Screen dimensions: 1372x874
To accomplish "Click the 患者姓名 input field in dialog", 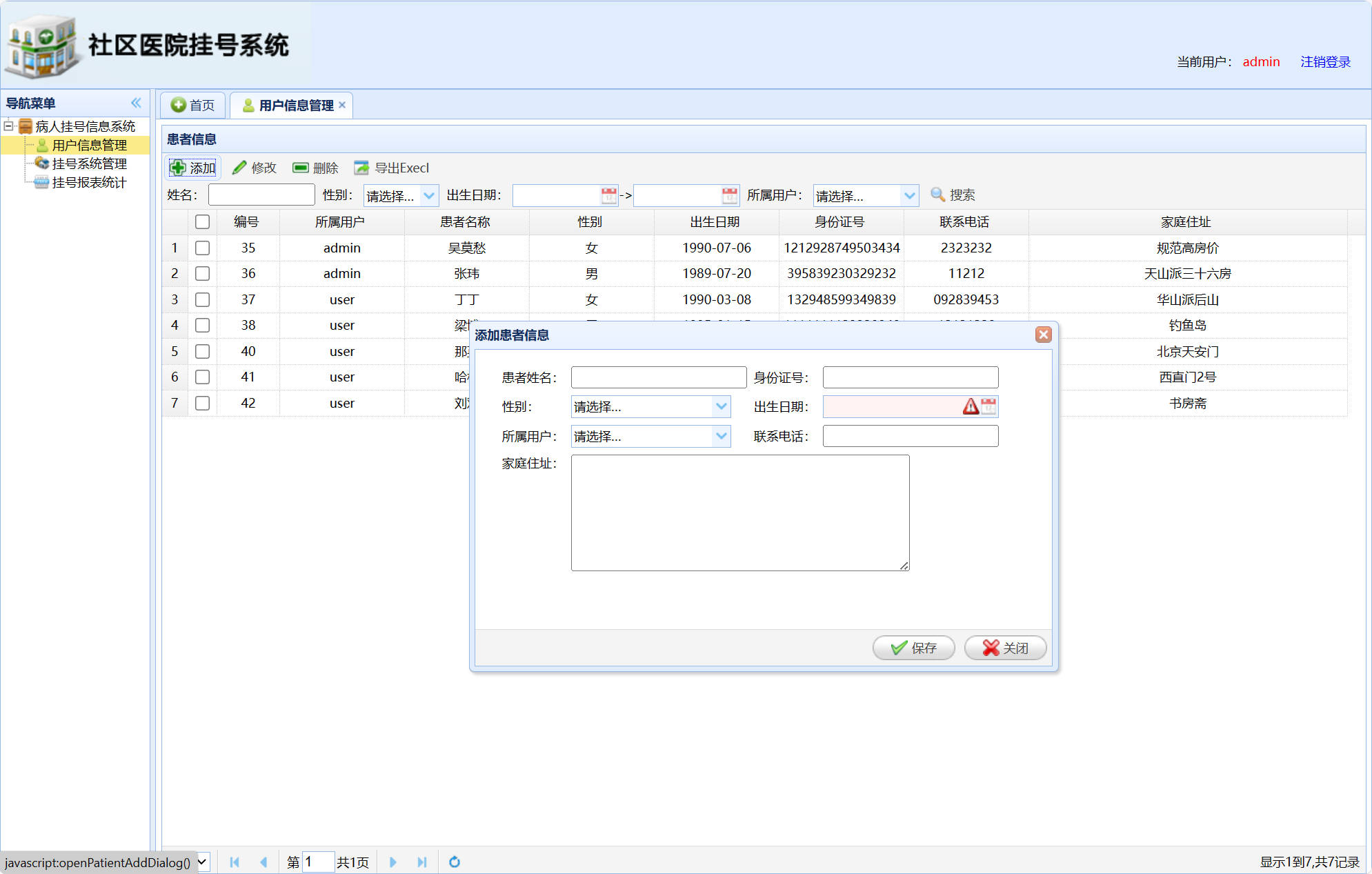I will (x=658, y=377).
